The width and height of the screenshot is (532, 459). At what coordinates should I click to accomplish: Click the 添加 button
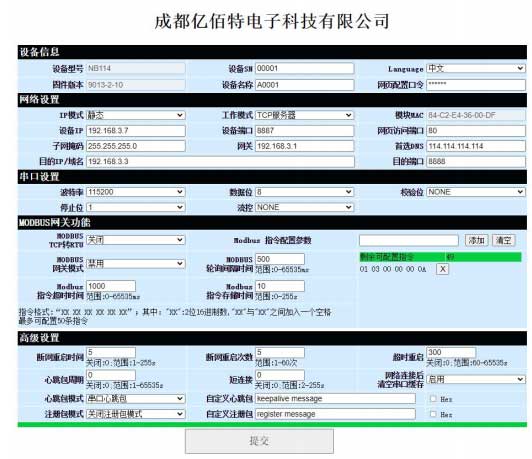476,241
